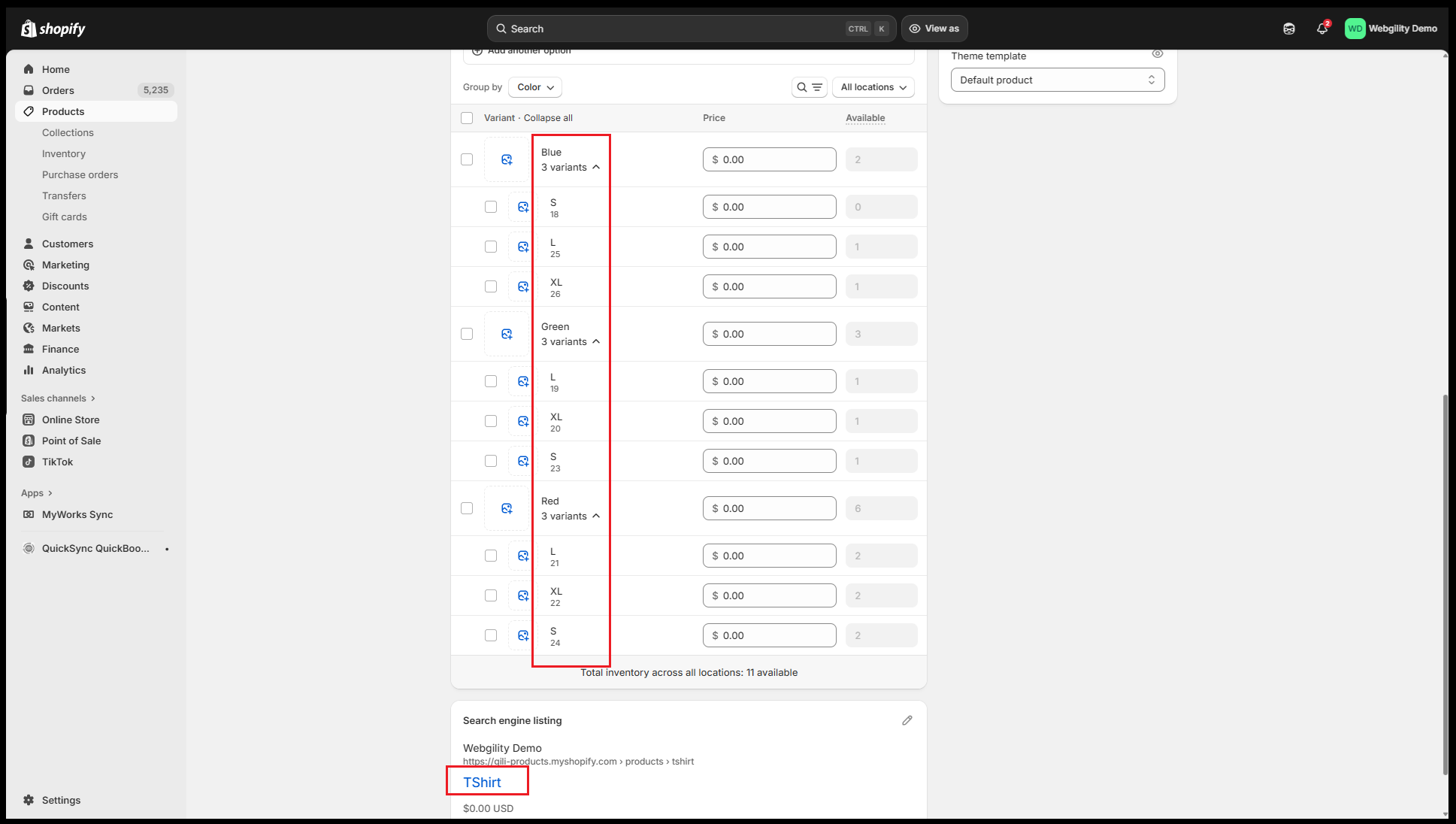Check the Blue S variant checkbox
The height and width of the screenshot is (824, 1456).
click(491, 207)
